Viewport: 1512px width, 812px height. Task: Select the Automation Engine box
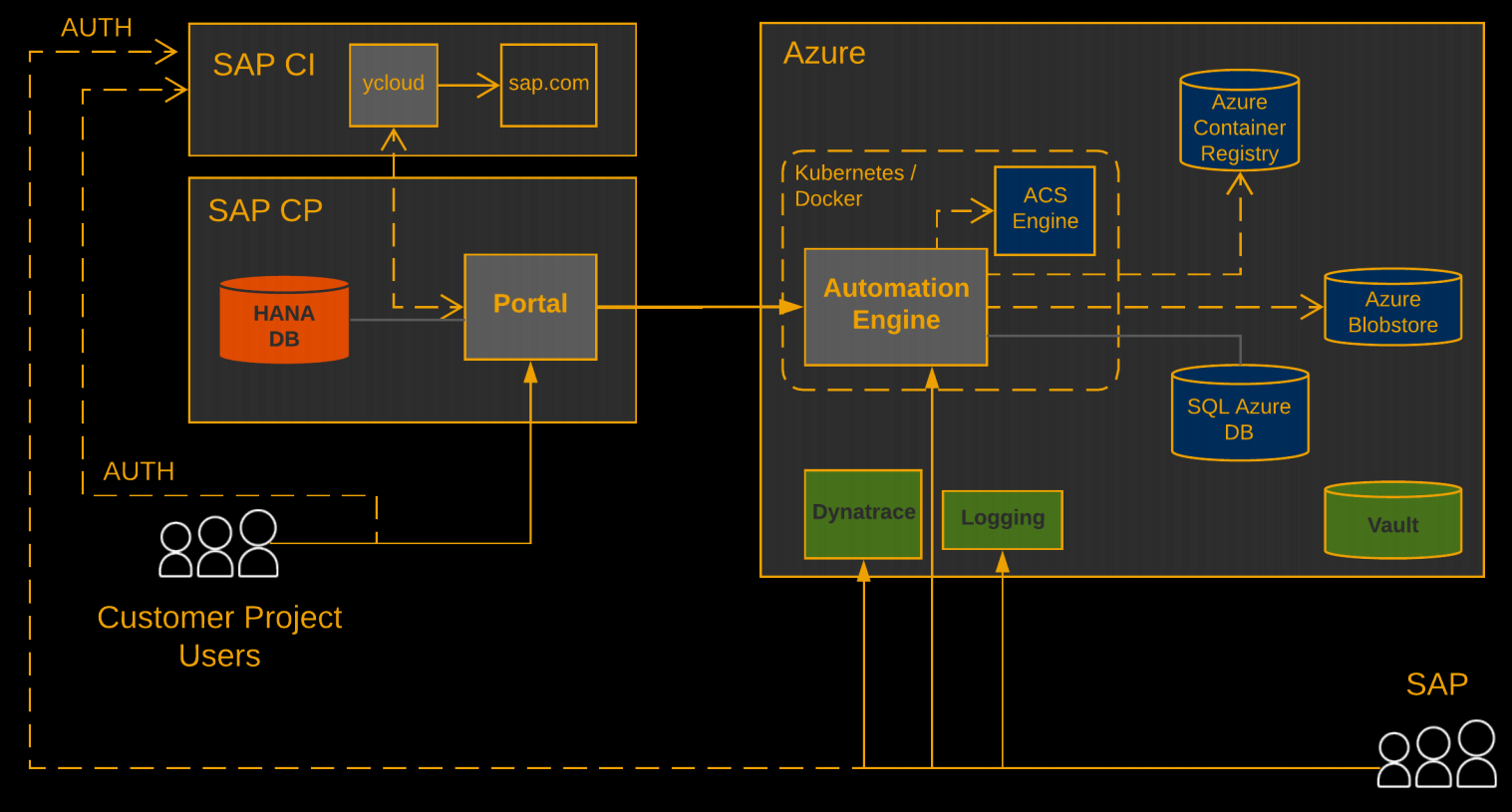(896, 307)
